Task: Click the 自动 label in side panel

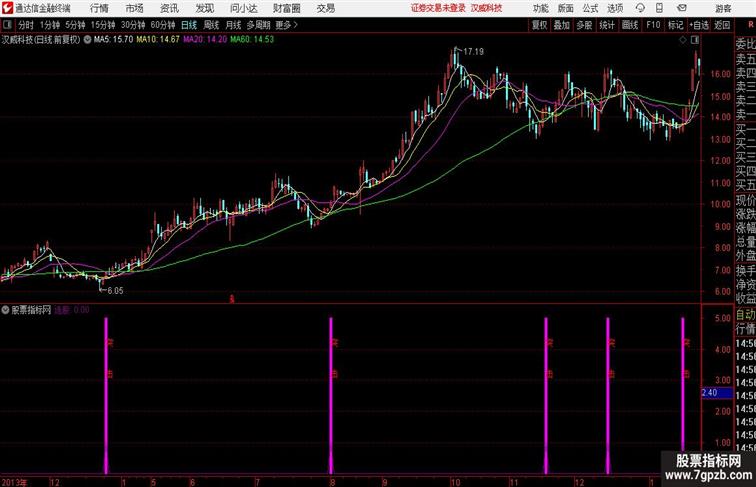Action: [745, 314]
